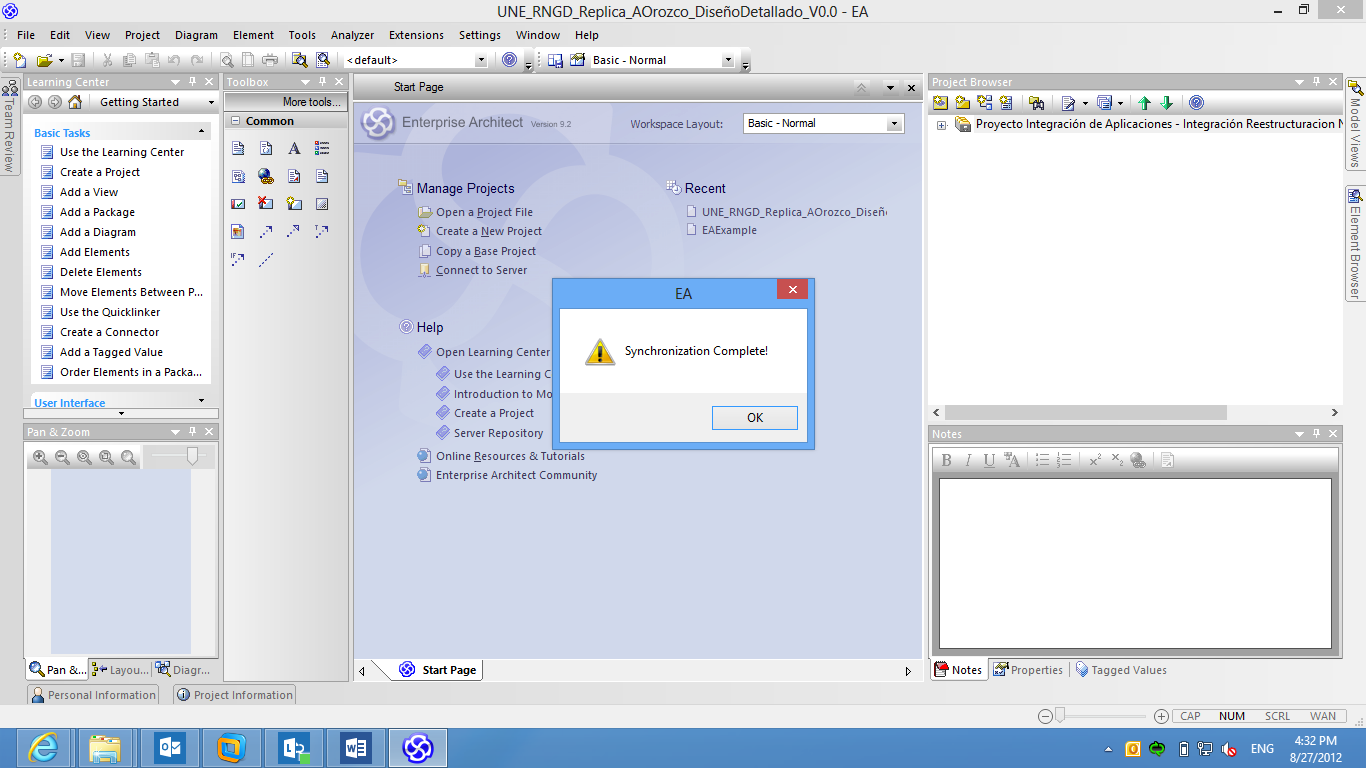This screenshot has height=768, width=1366.
Task: Click the Help question mark in main toolbar
Action: click(x=510, y=60)
